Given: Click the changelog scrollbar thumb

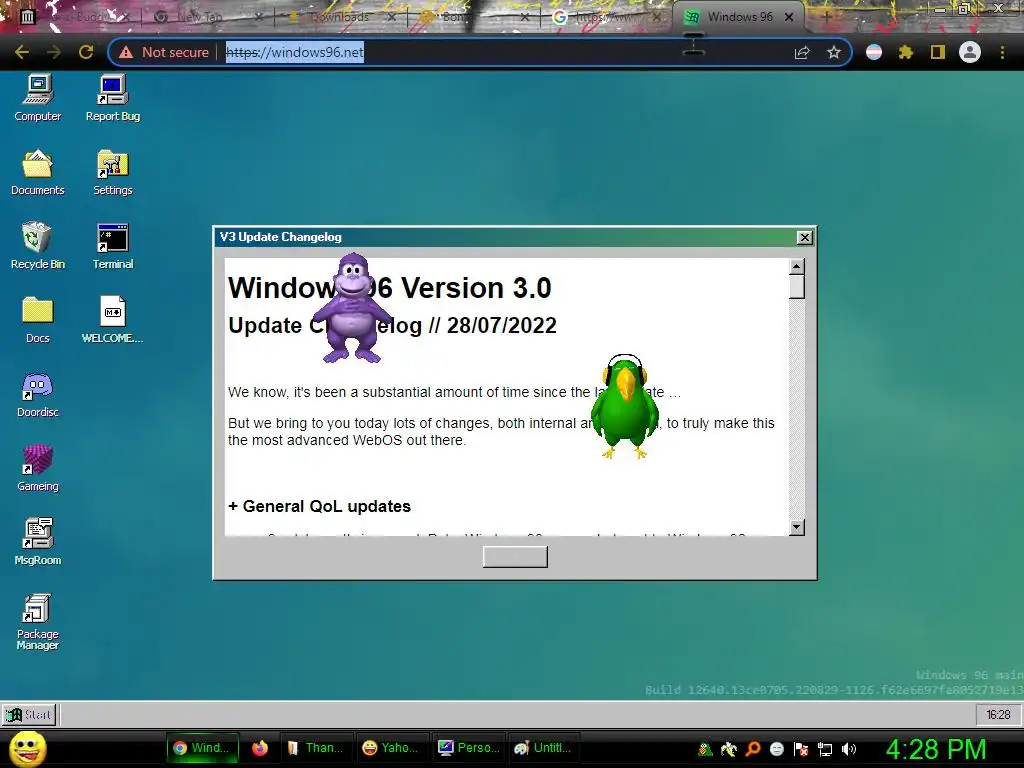Looking at the screenshot, I should tap(797, 287).
